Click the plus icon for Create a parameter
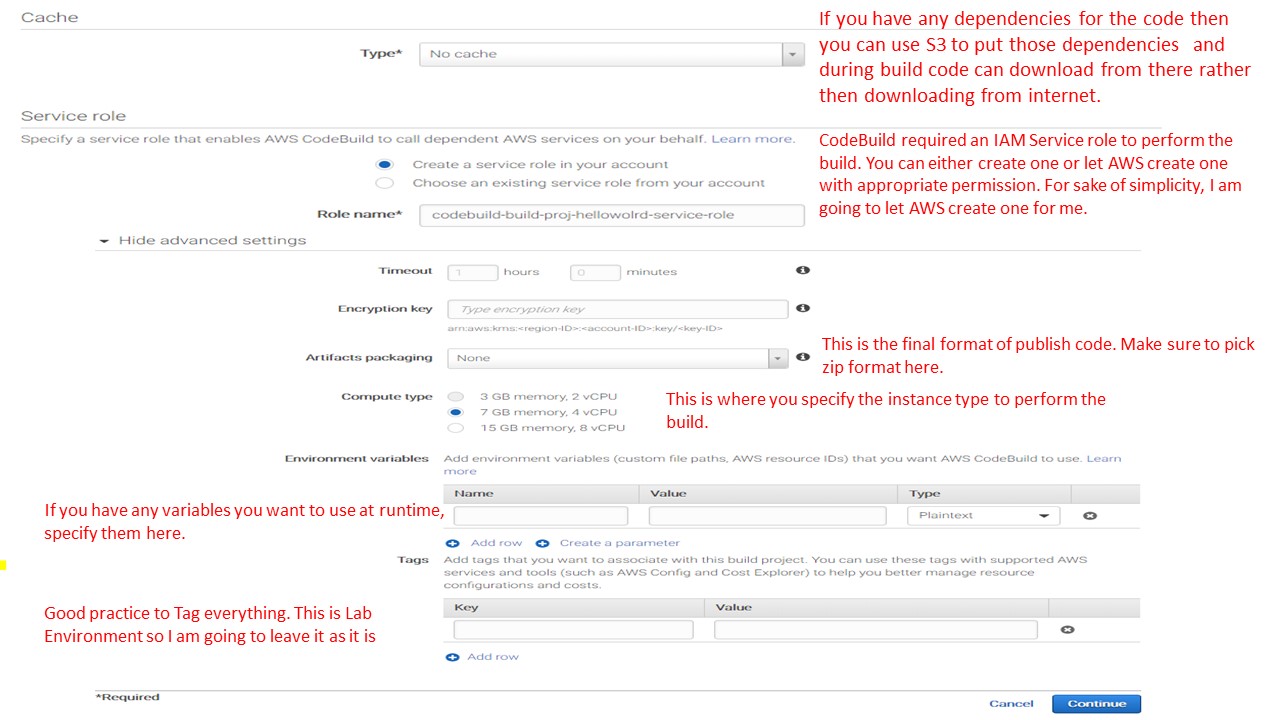Viewport: 1280px width, 720px height. (542, 543)
